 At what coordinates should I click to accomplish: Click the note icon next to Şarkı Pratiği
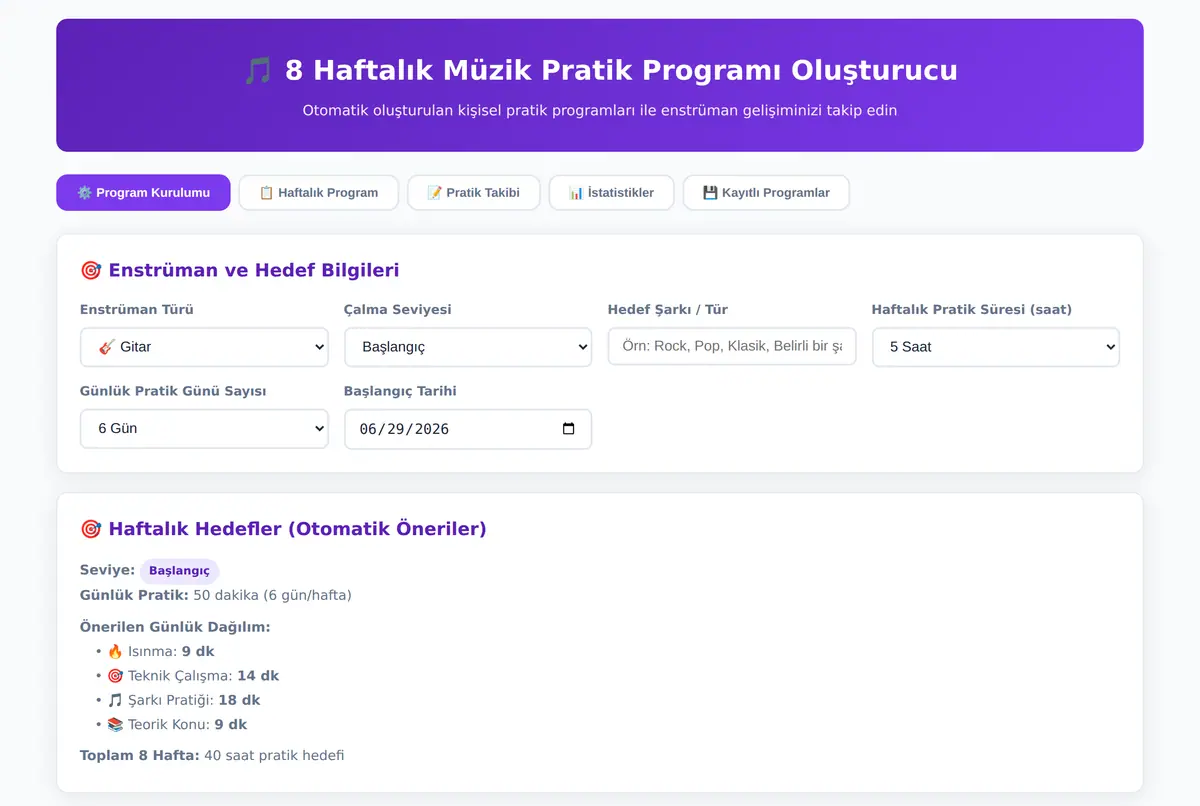click(115, 700)
